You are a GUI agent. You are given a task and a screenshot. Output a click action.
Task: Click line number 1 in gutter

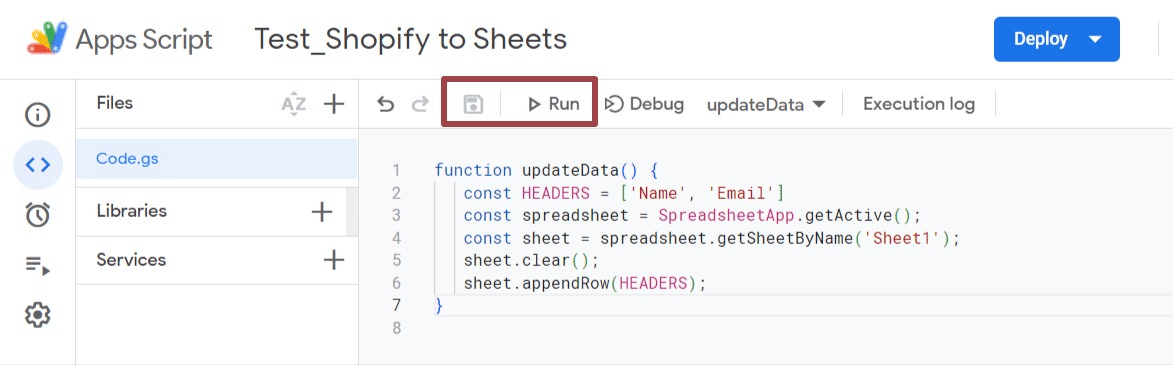pos(396,171)
